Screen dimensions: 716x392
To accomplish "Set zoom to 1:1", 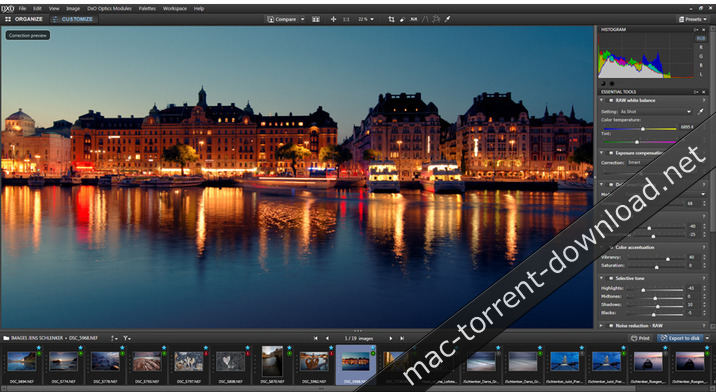I will tap(346, 19).
